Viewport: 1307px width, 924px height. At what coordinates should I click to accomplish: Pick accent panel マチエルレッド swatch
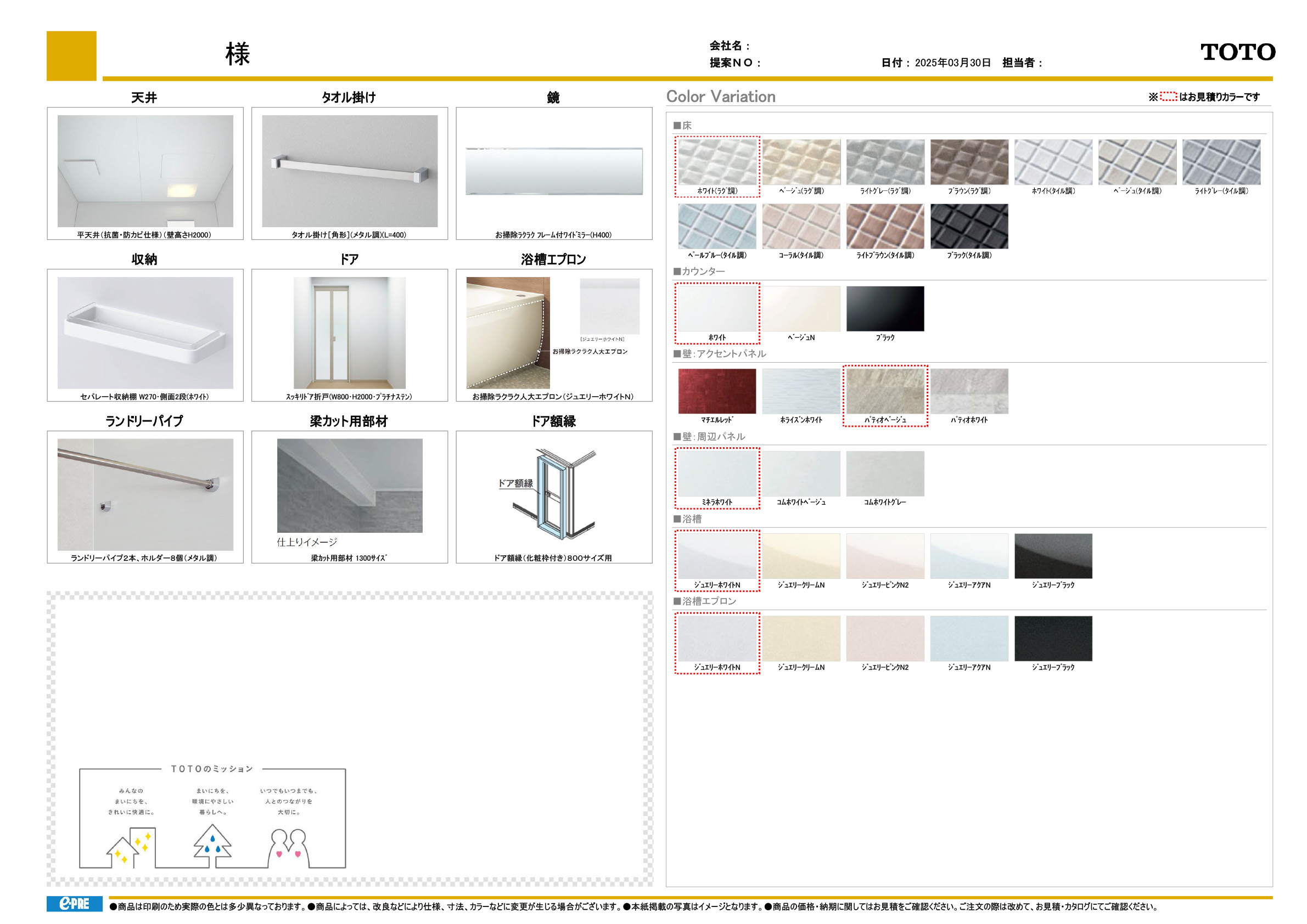[717, 391]
